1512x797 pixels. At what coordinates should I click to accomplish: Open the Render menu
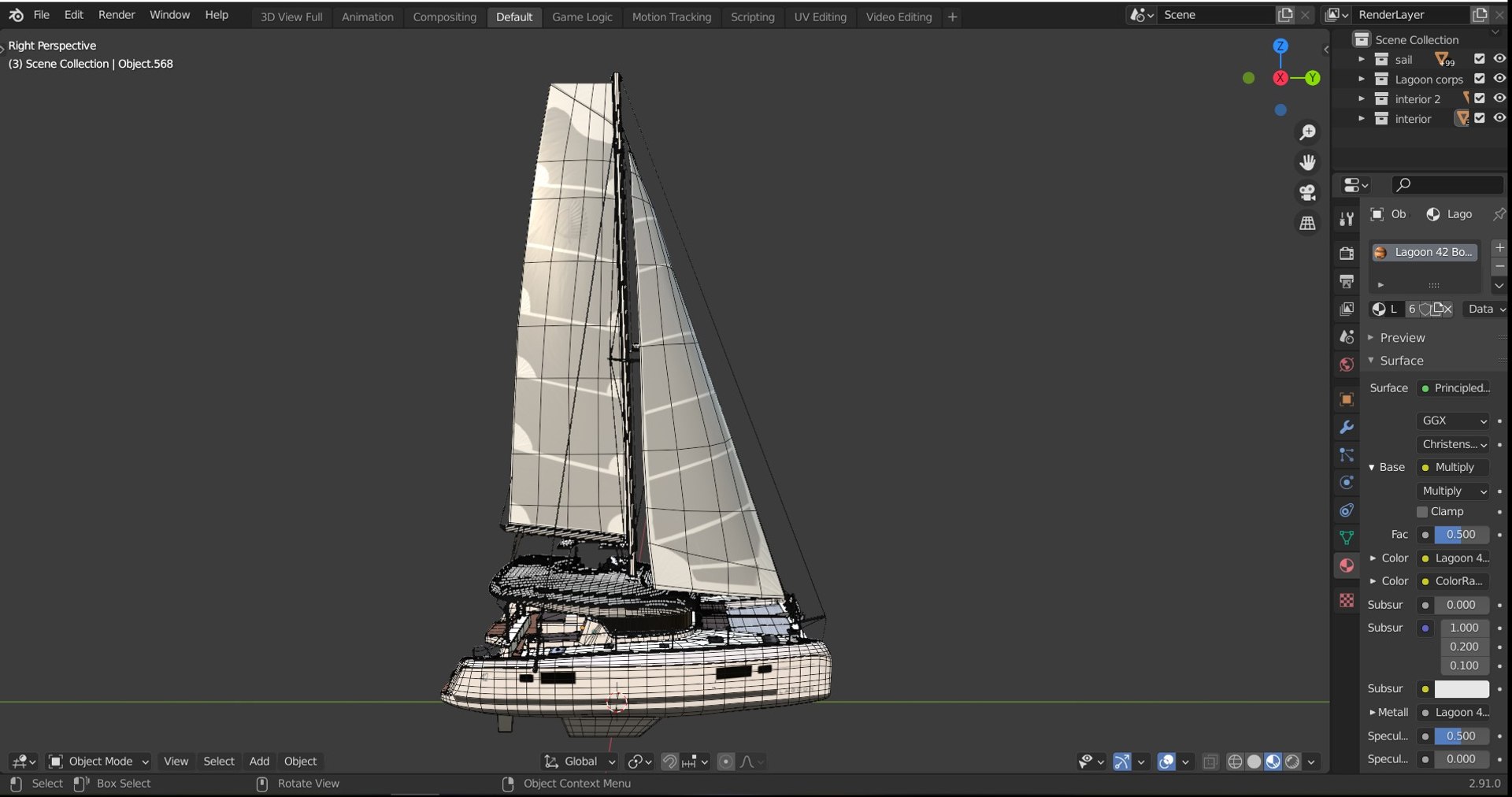click(117, 15)
